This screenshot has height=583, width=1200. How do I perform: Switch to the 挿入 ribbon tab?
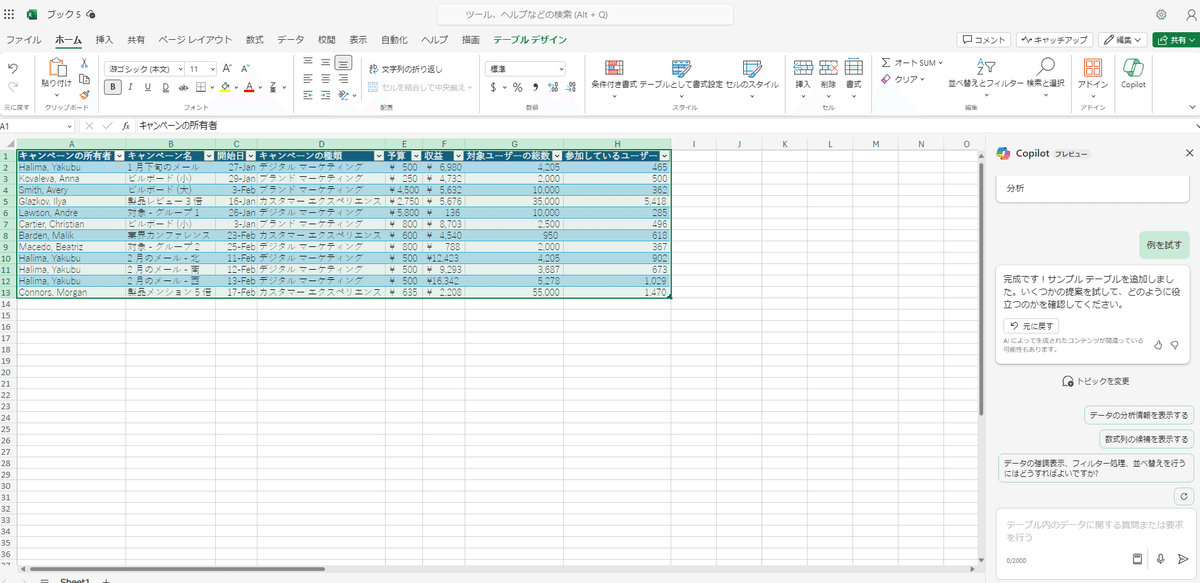click(104, 40)
